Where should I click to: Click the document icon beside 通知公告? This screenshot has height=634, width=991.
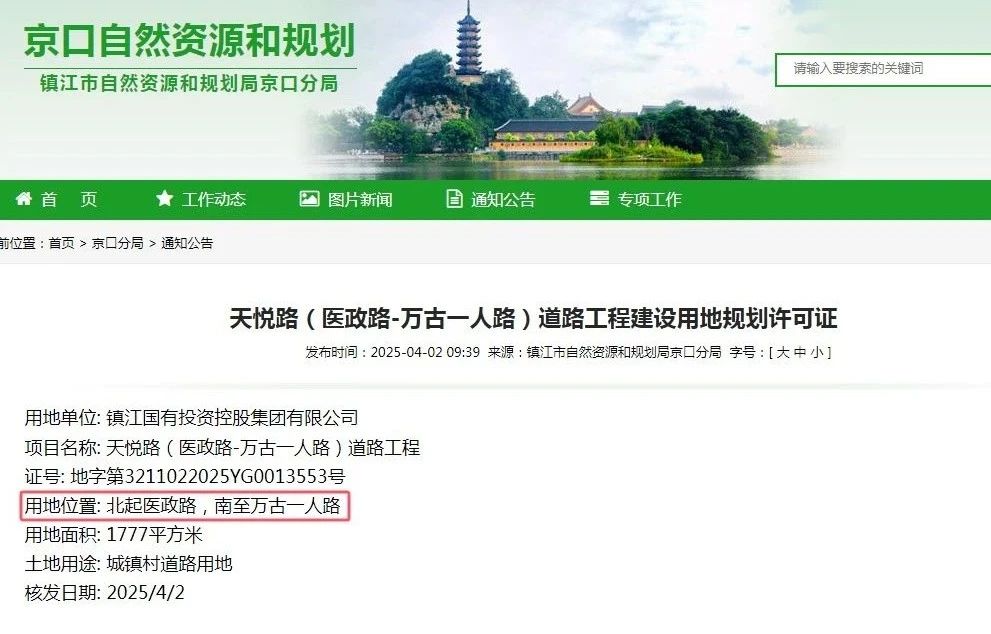454,199
